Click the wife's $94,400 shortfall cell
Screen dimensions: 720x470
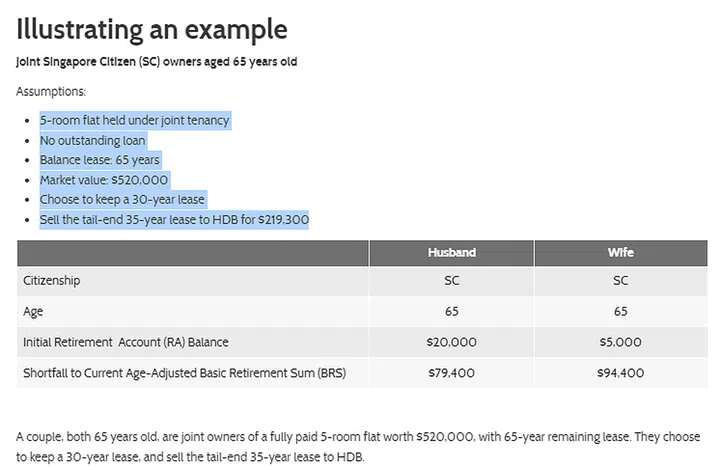coord(620,373)
